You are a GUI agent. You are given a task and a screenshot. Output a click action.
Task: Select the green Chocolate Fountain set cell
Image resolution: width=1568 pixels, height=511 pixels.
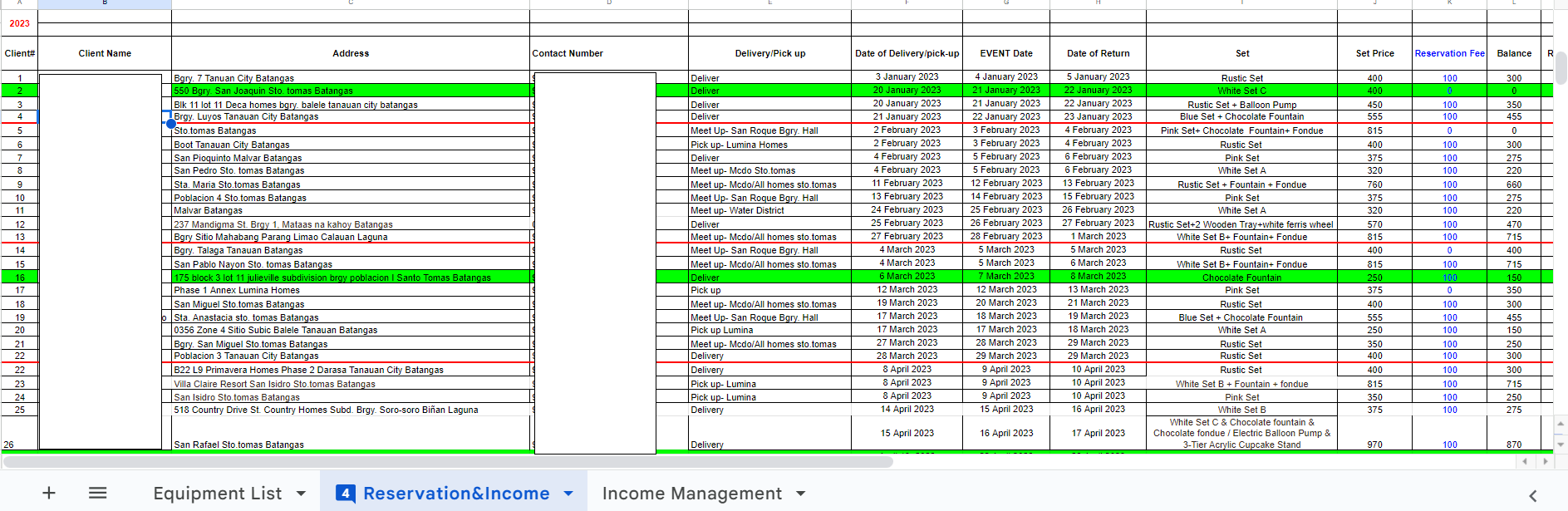(x=1242, y=278)
